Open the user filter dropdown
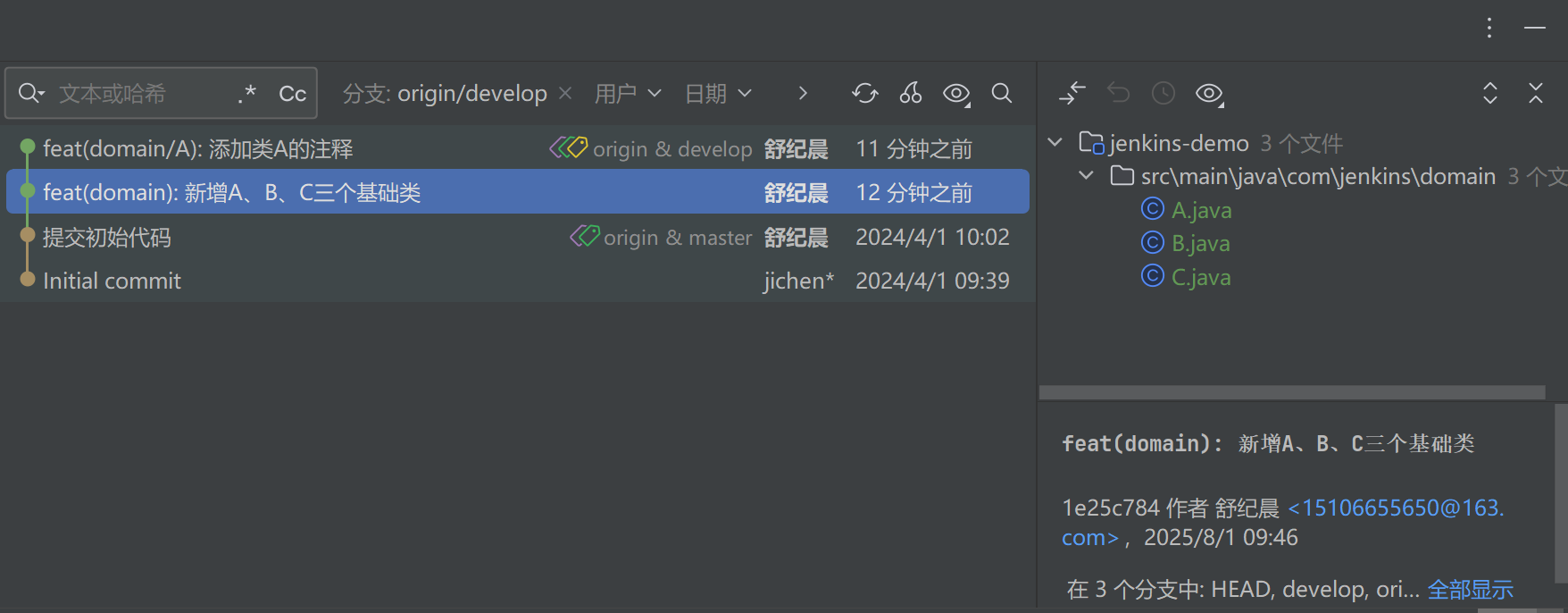 (628, 93)
